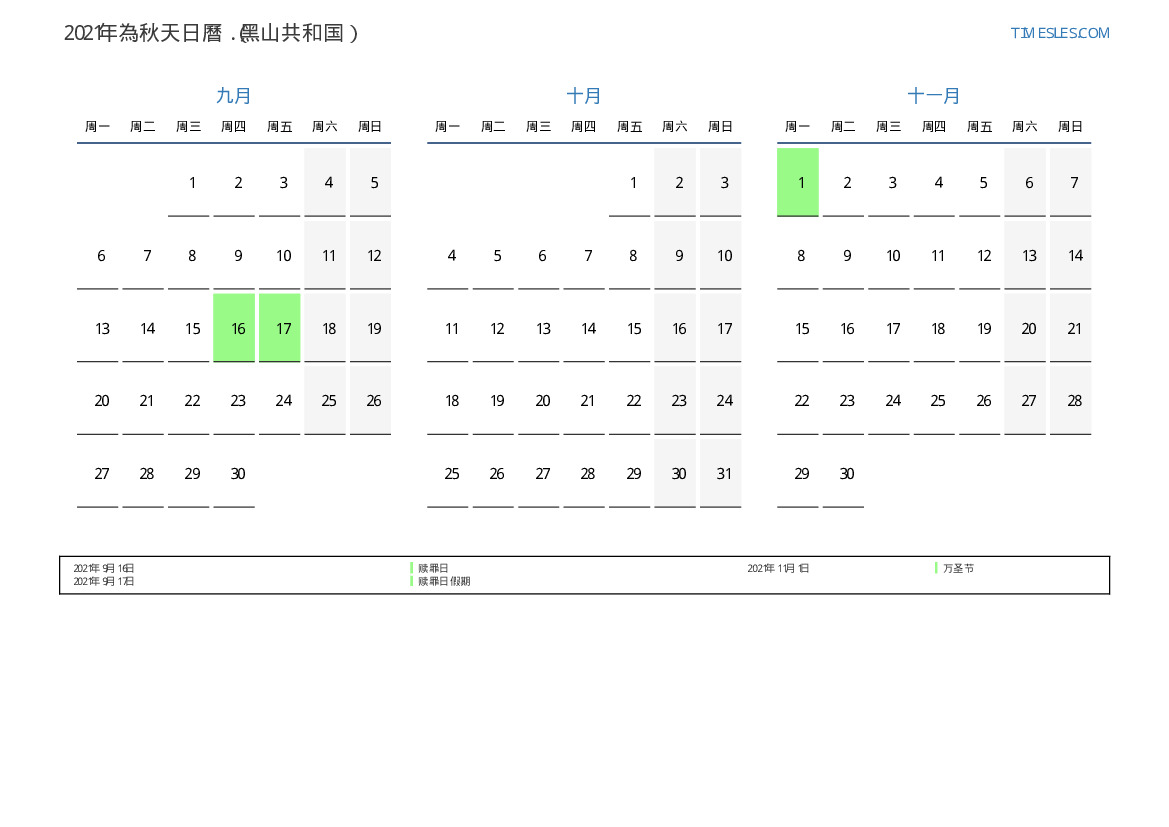Click the calendar page title text

(211, 33)
